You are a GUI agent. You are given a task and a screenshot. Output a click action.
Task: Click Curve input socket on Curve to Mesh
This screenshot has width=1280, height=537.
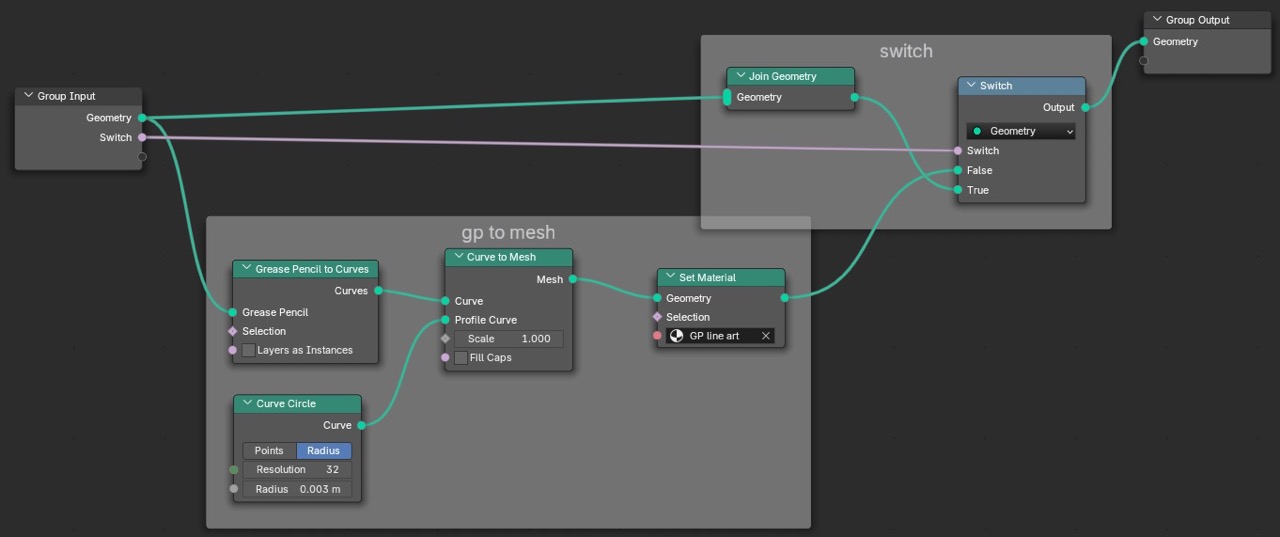pos(445,301)
